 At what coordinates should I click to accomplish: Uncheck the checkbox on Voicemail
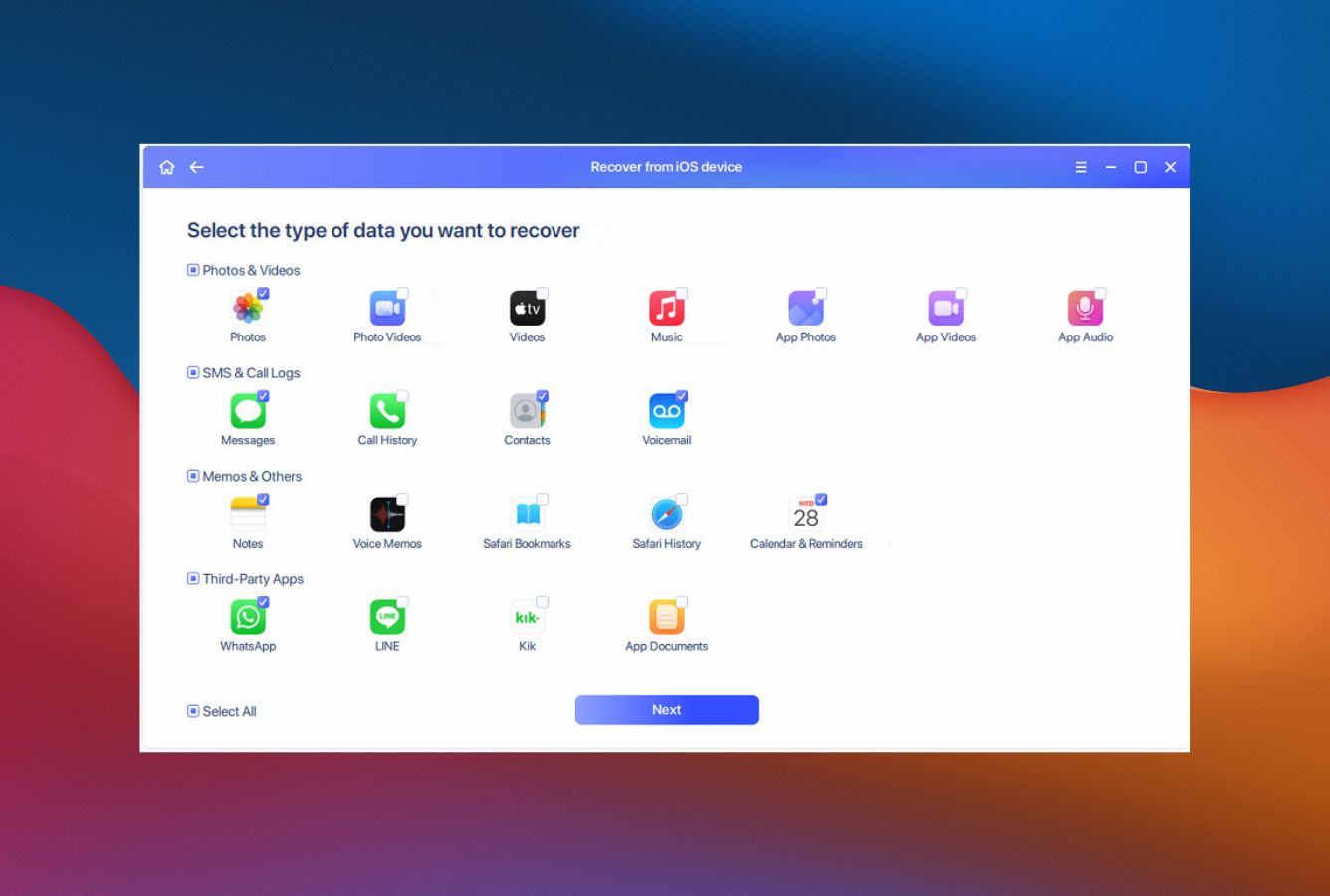681,396
